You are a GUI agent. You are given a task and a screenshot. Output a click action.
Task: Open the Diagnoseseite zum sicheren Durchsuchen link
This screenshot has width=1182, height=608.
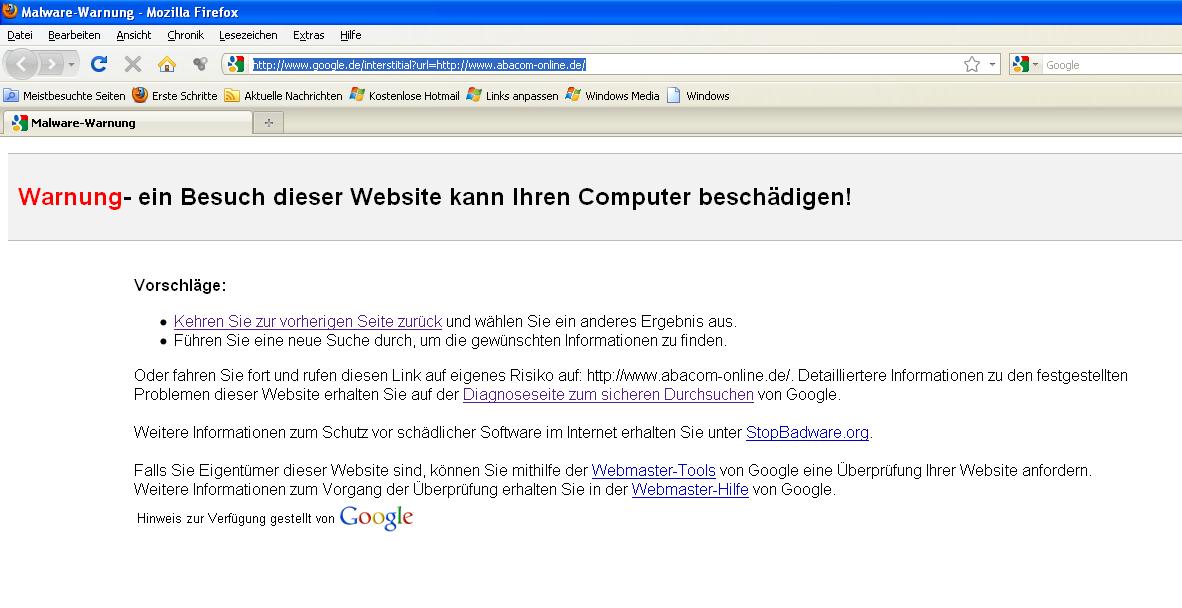coord(608,395)
